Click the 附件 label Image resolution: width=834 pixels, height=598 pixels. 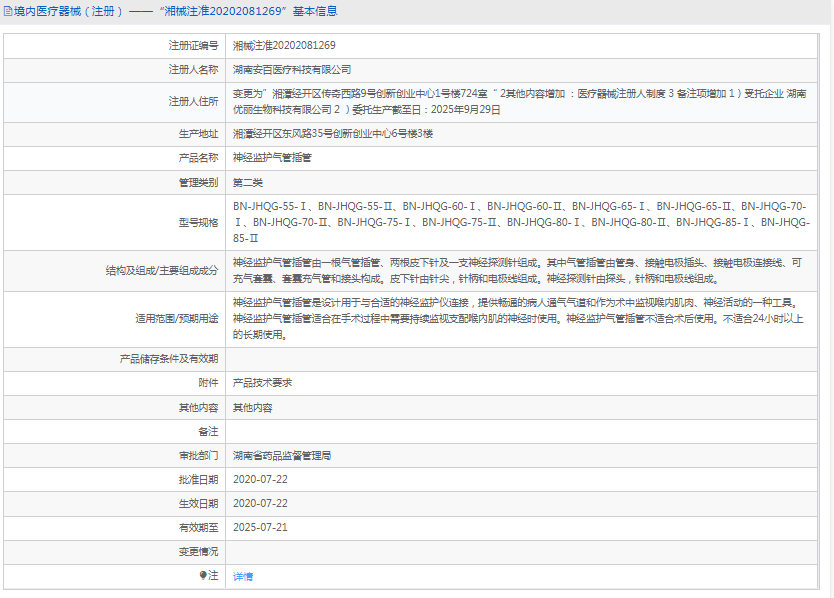(208, 383)
